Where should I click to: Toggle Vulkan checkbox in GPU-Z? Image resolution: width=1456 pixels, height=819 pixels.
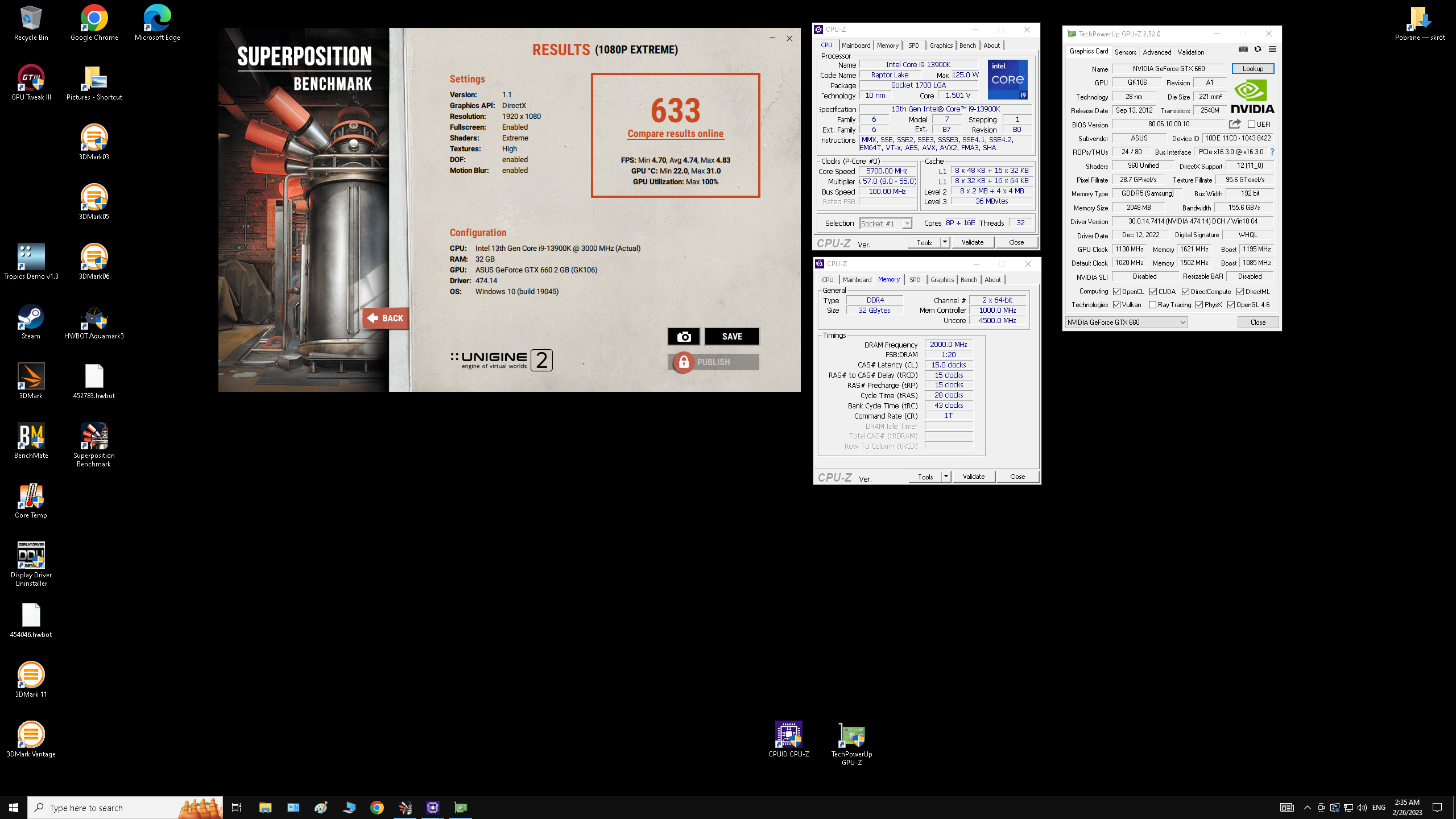coord(1116,305)
